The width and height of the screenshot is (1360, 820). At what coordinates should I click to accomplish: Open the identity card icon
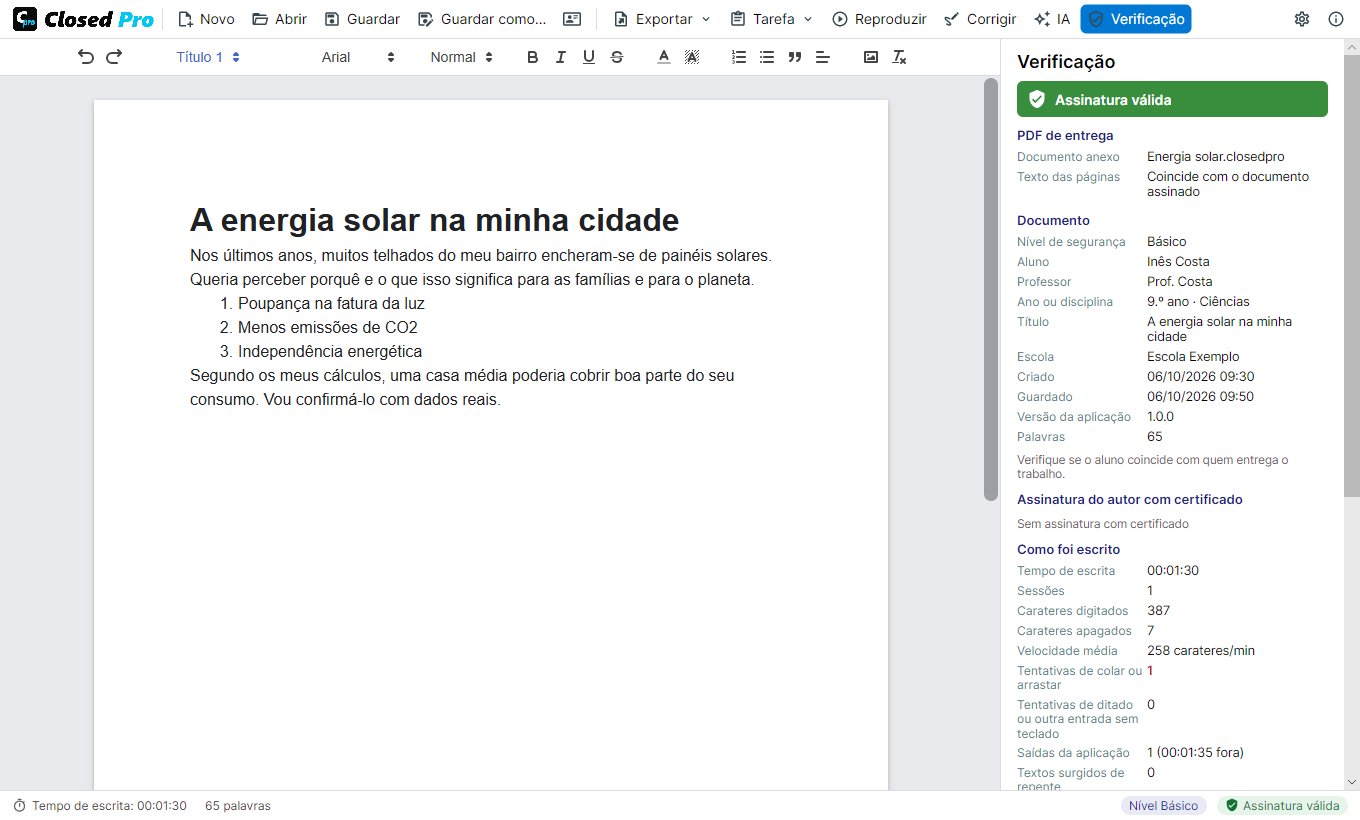coord(572,19)
